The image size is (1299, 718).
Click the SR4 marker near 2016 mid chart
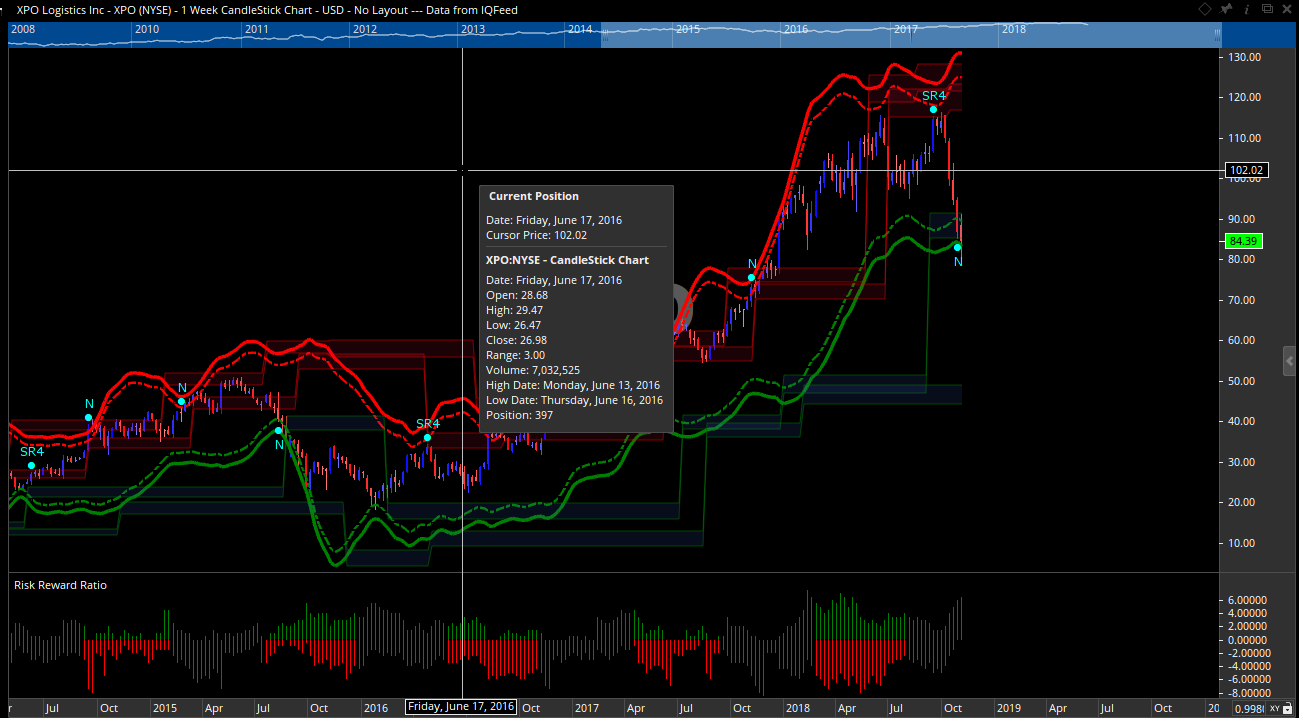click(x=428, y=424)
